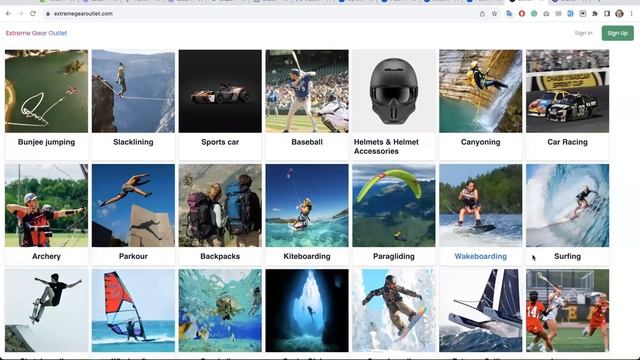Viewport: 640px width, 360px height.
Task: Open the sailing boat image
Action: (480, 310)
